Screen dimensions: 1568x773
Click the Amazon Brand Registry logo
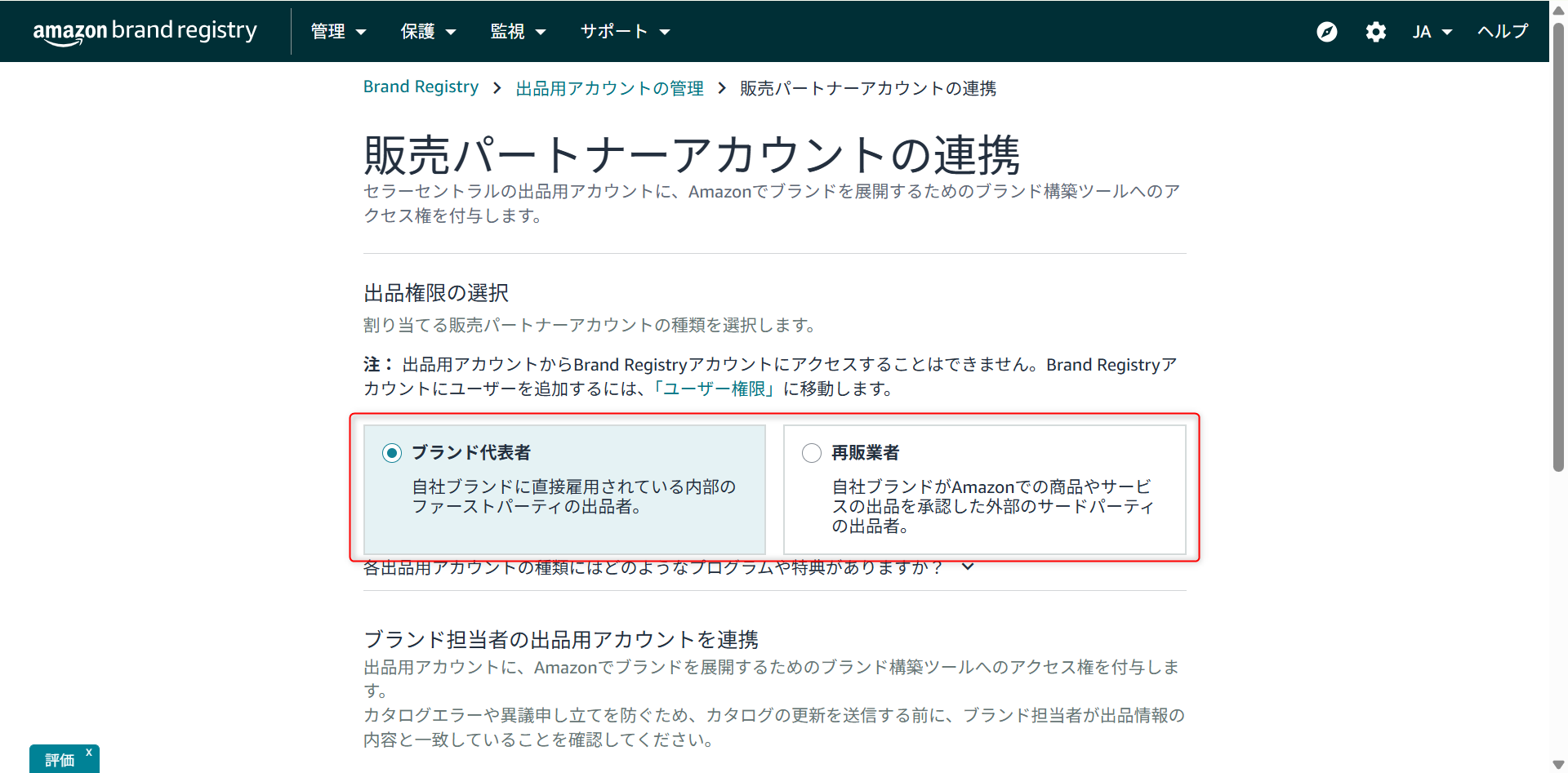tap(145, 31)
